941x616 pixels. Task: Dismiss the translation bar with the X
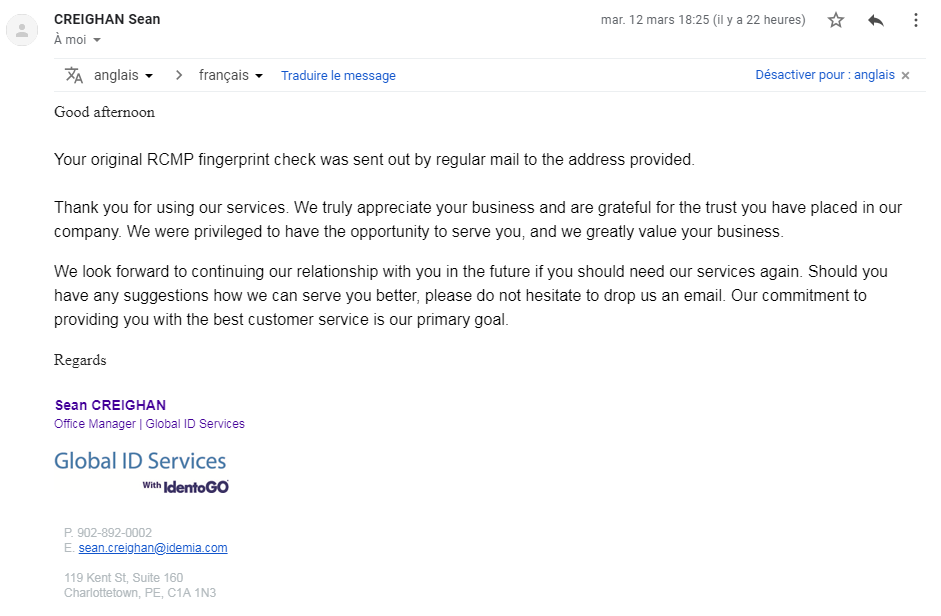pos(906,75)
